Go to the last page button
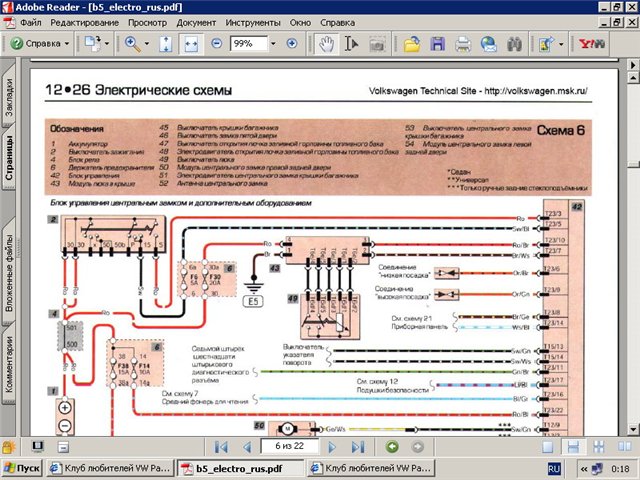This screenshot has width=640, height=480. (x=358, y=447)
